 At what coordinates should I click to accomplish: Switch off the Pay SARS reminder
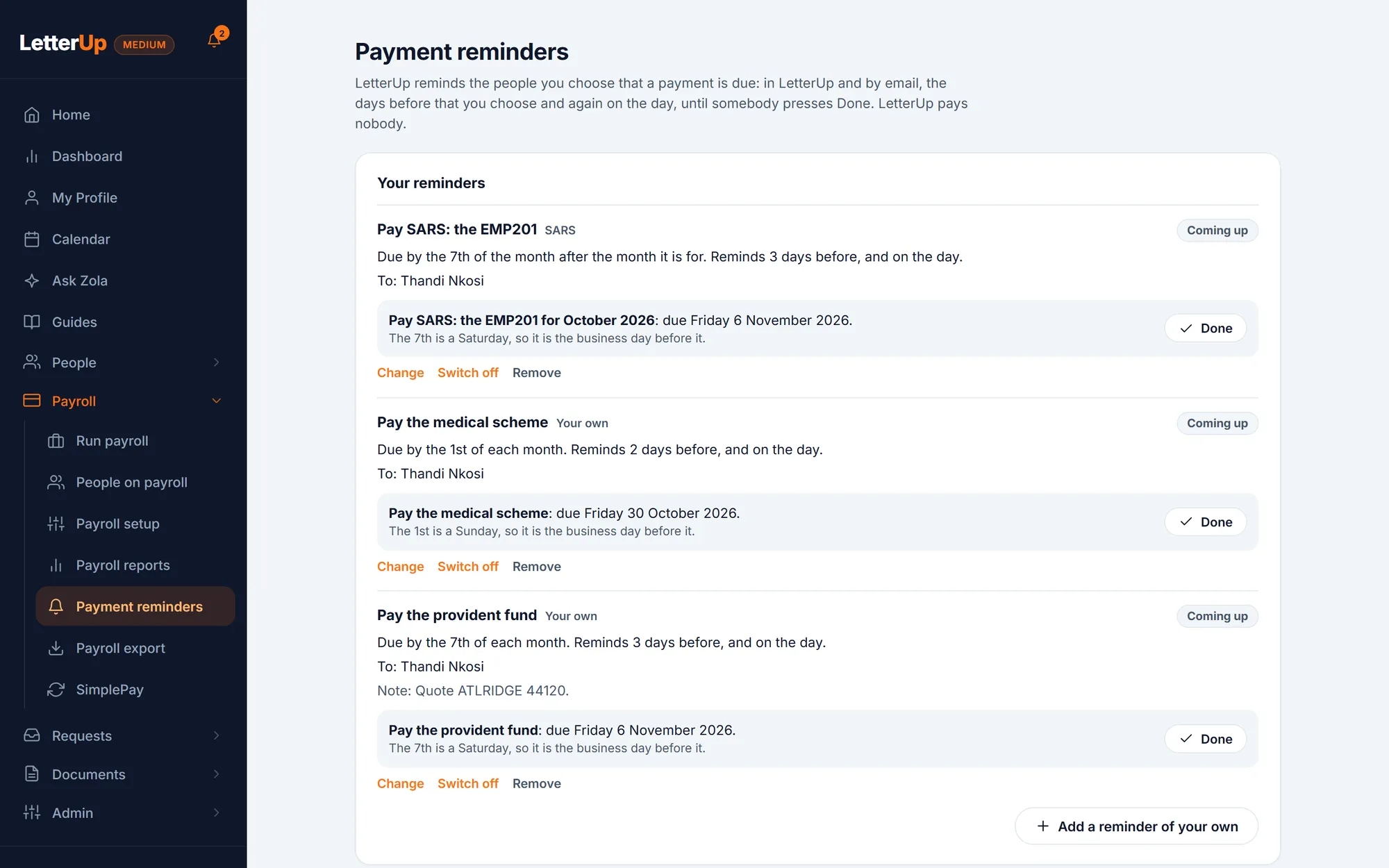(468, 373)
